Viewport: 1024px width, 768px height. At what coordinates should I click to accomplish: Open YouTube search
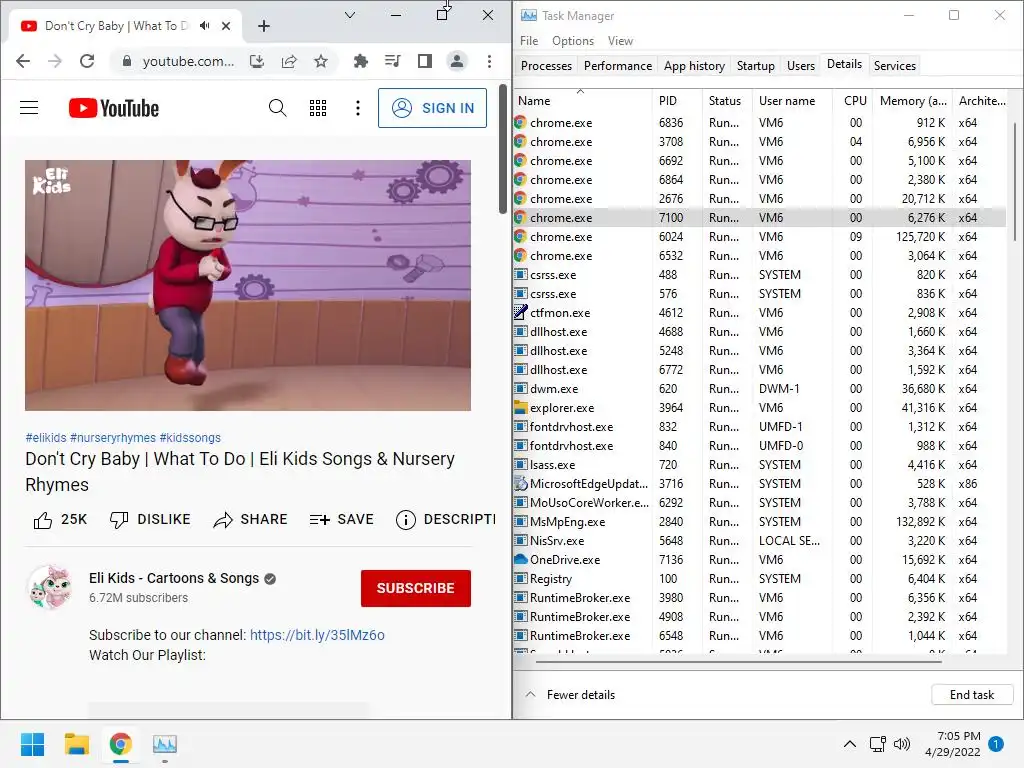[278, 108]
